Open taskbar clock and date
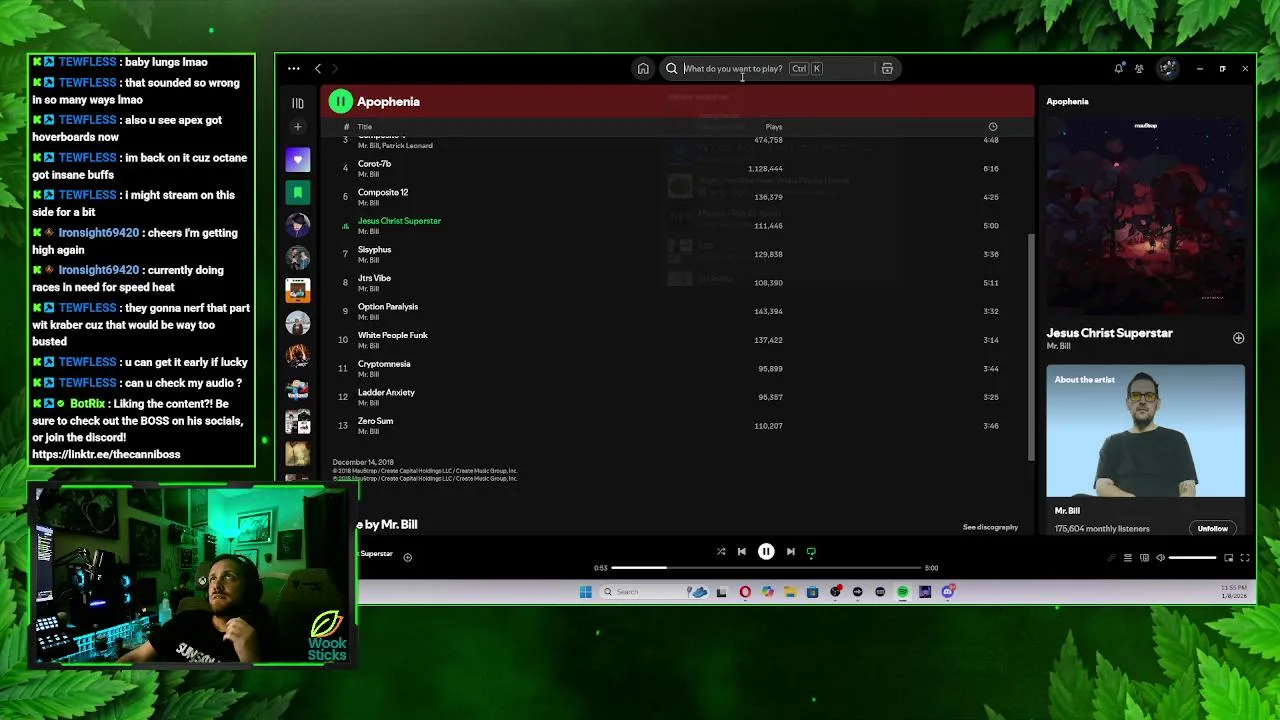This screenshot has width=1280, height=720. coord(1234,592)
